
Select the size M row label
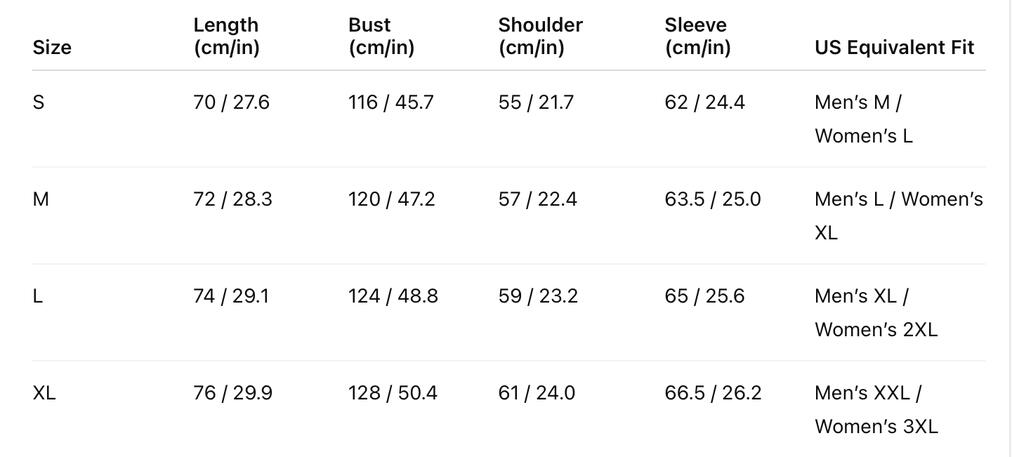click(x=41, y=199)
